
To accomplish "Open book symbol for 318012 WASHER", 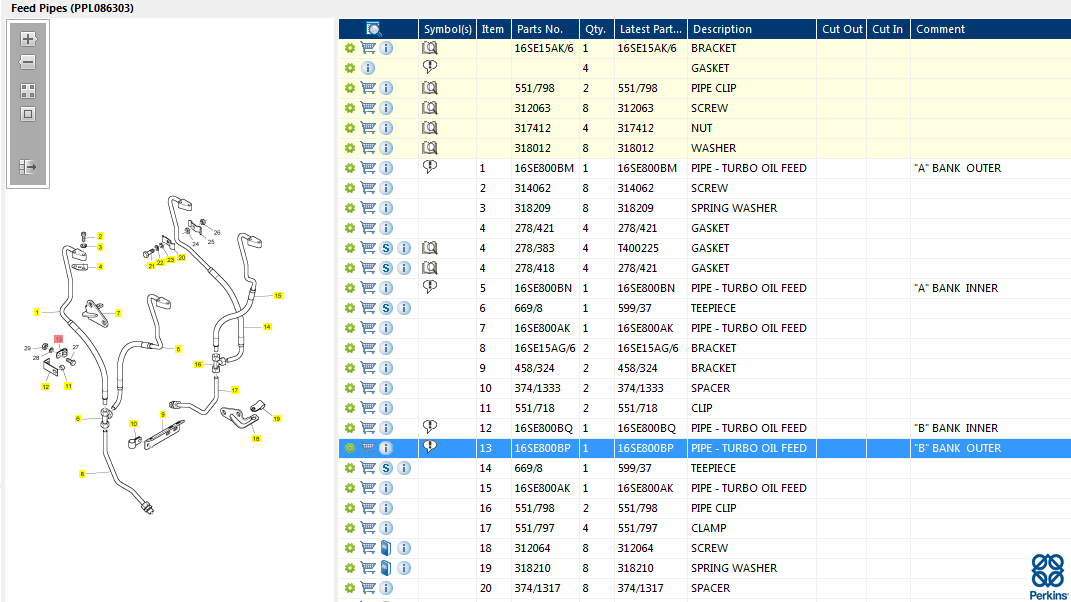I will pyautogui.click(x=430, y=148).
